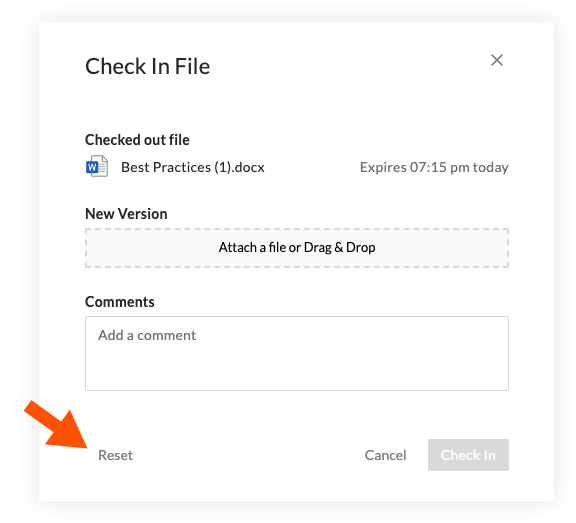Close the Check In File dialog
This screenshot has height=523, width=576.
point(497,60)
